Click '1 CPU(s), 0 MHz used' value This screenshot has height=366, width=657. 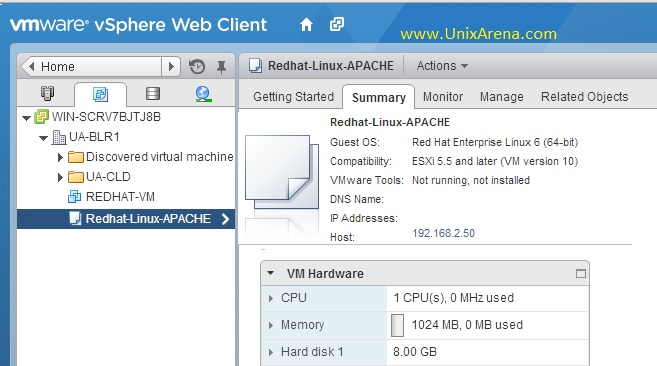[x=454, y=298]
